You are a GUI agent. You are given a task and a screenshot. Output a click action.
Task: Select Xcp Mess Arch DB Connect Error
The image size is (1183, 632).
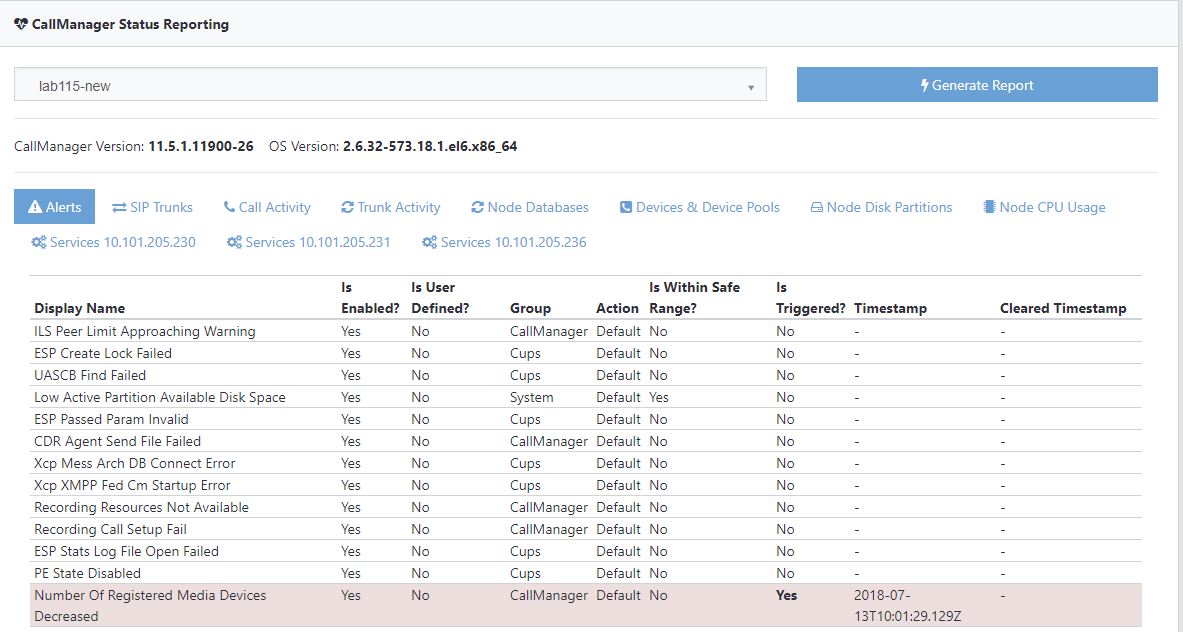click(585, 462)
